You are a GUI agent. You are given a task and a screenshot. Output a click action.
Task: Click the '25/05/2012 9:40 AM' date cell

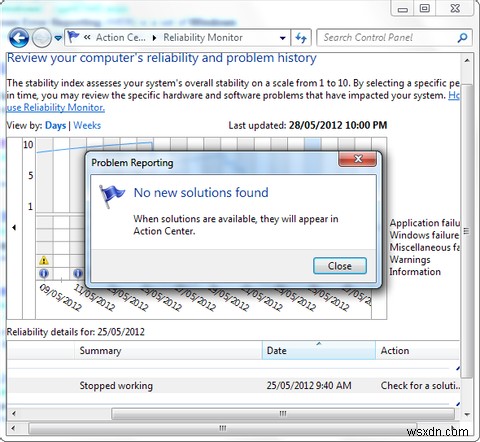coord(309,386)
